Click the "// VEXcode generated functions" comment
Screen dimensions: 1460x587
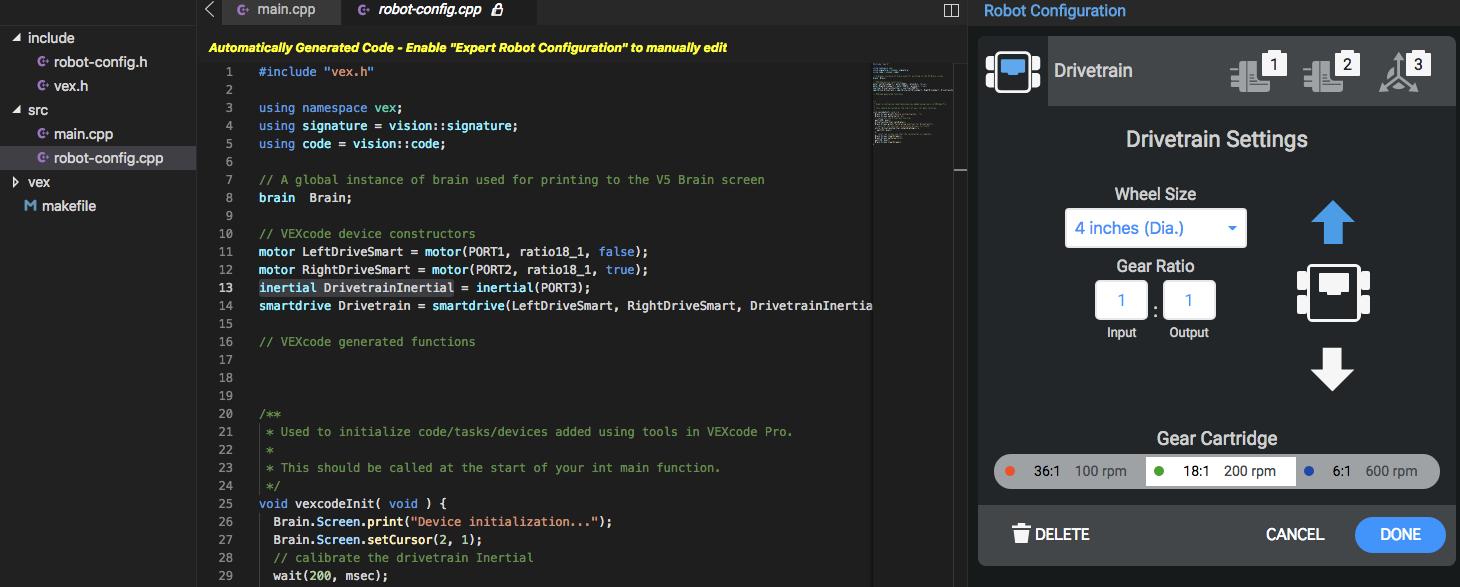[367, 342]
